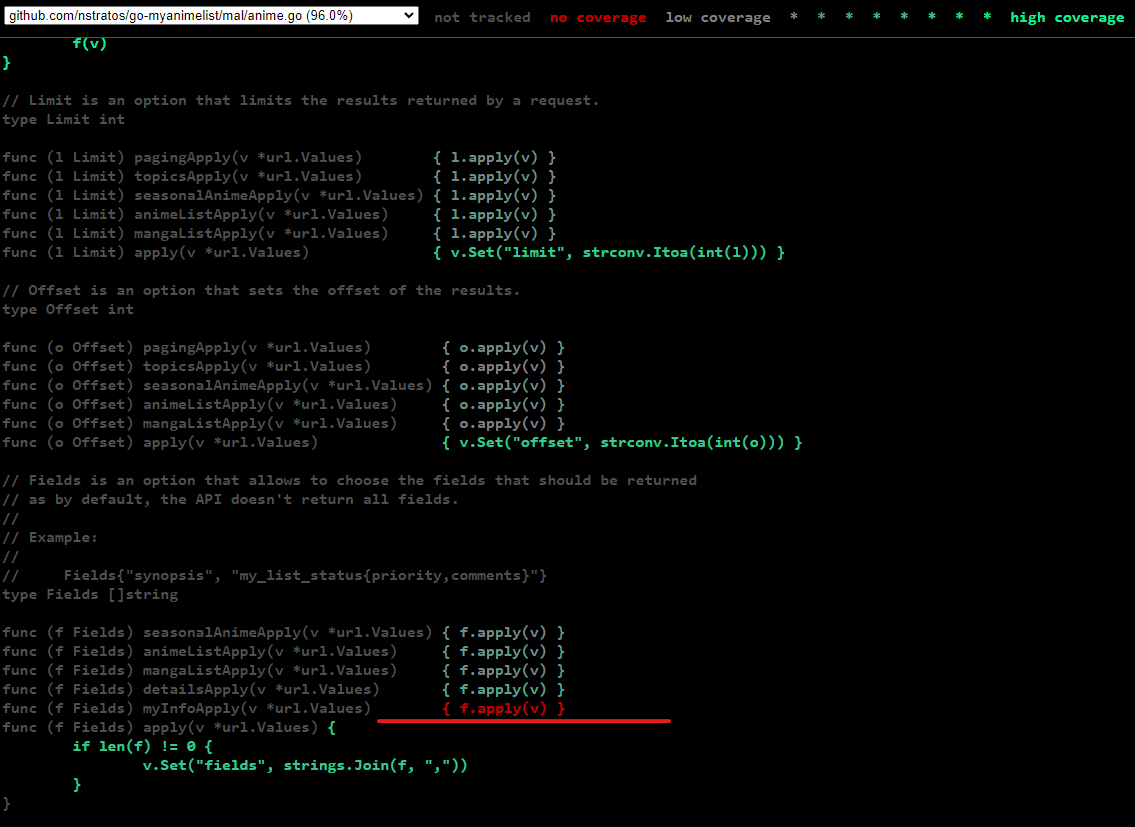Click the '// Limit is an option' comment line
The height and width of the screenshot is (827, 1135).
(300, 101)
